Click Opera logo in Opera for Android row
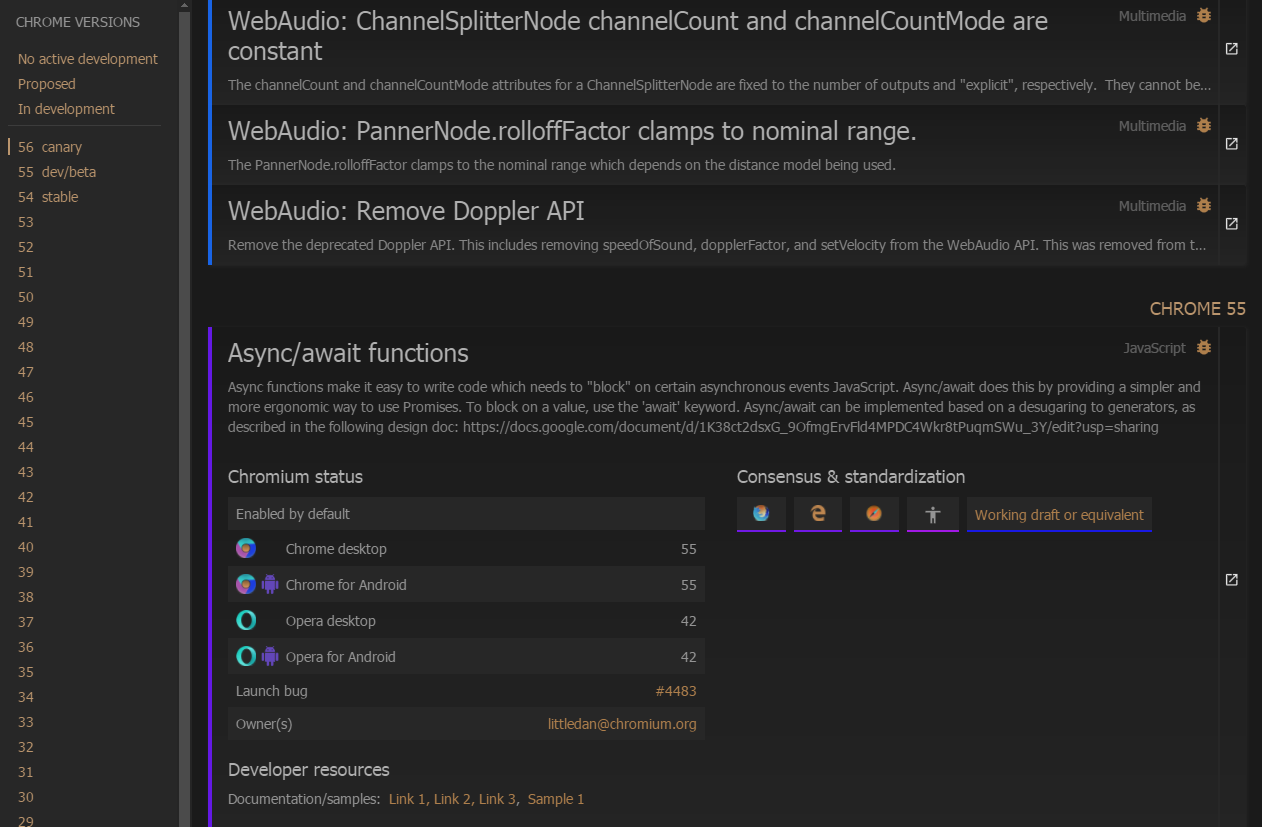 [246, 657]
